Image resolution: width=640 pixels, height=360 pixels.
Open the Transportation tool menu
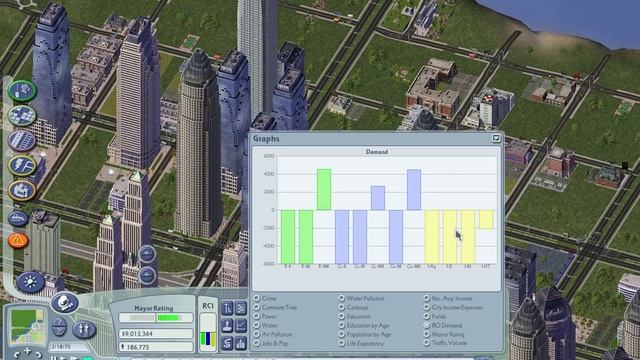(x=22, y=140)
